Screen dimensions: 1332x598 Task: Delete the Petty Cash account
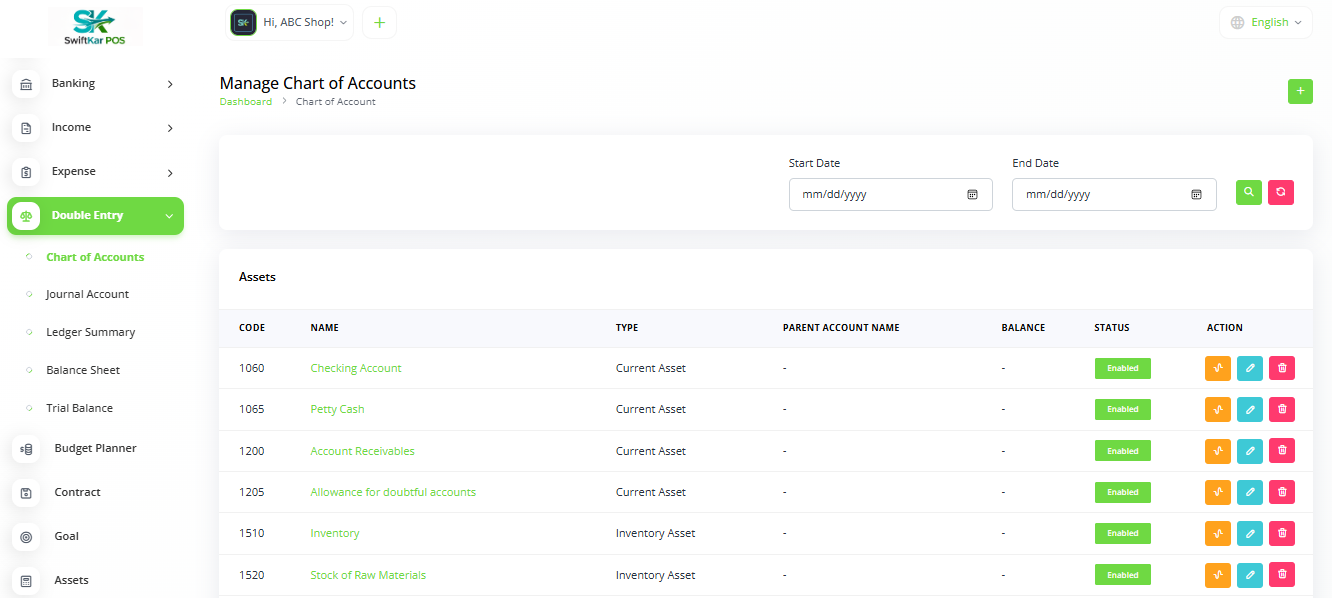(x=1282, y=409)
